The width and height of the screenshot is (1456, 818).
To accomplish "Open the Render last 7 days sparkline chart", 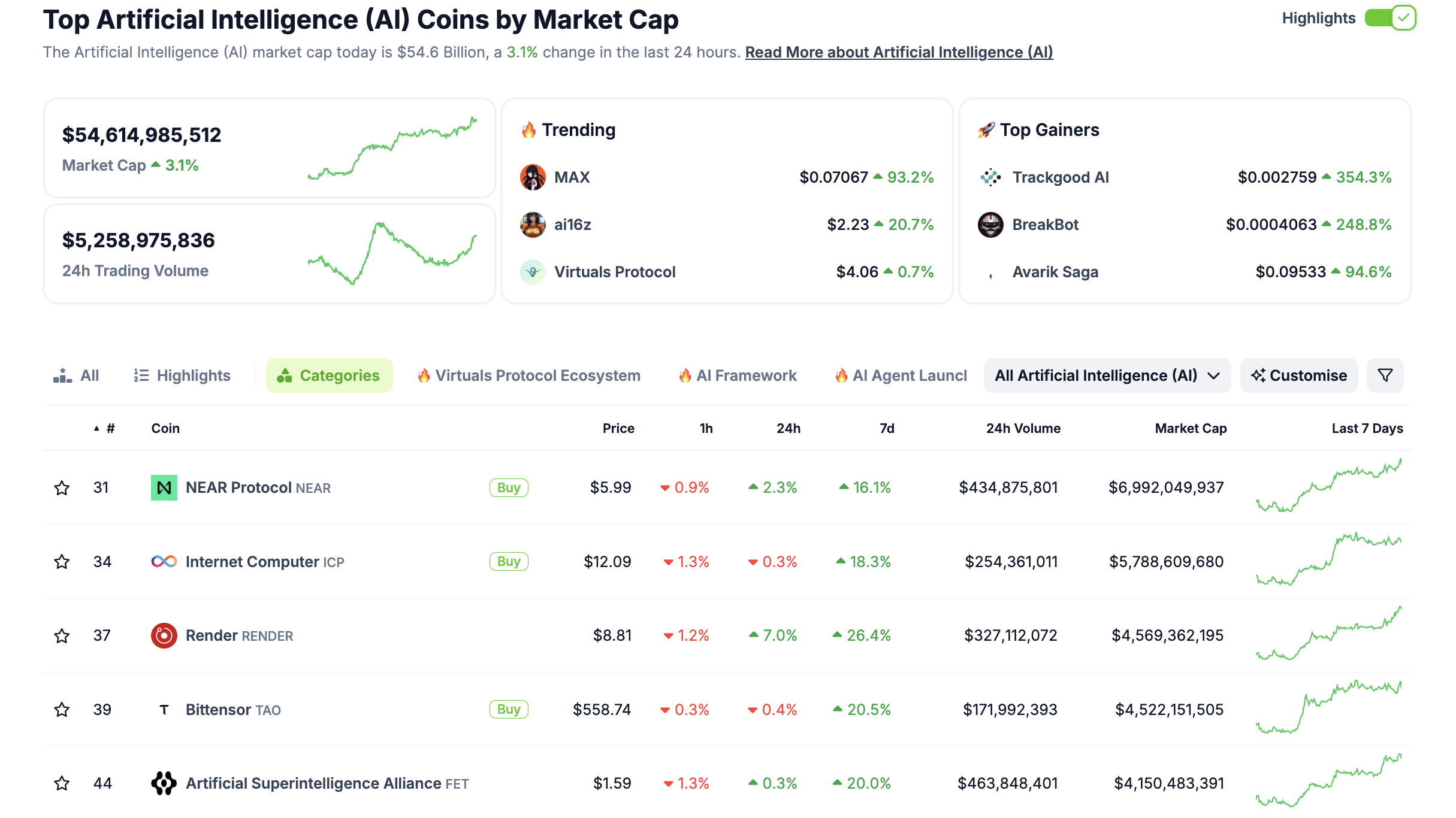I will click(1328, 634).
